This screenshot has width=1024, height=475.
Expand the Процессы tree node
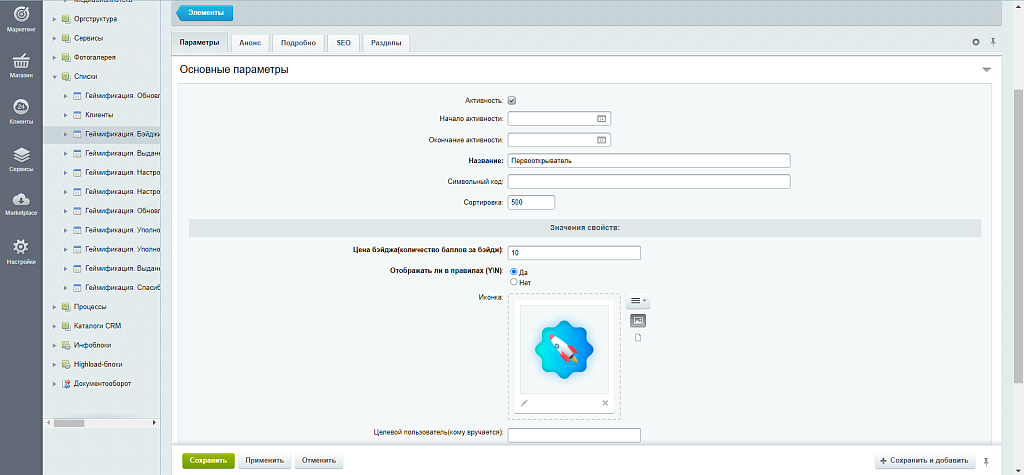point(54,307)
